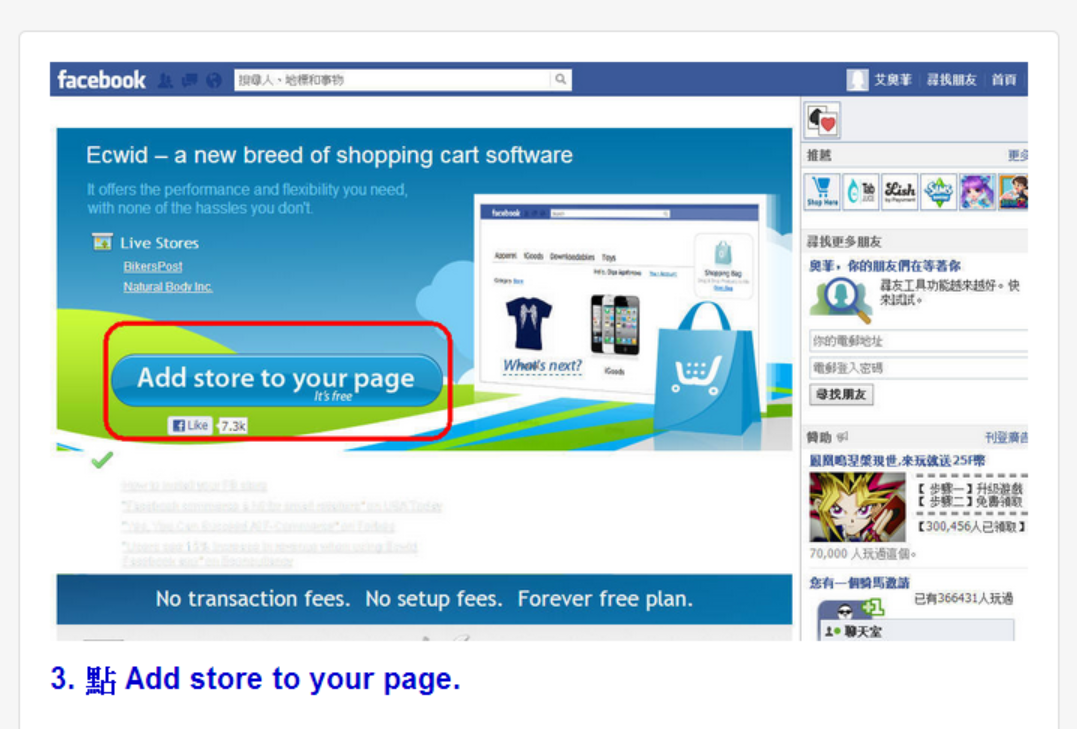Viewport: 1077px width, 729px height.
Task: Open the Lish app icon
Action: coord(900,192)
